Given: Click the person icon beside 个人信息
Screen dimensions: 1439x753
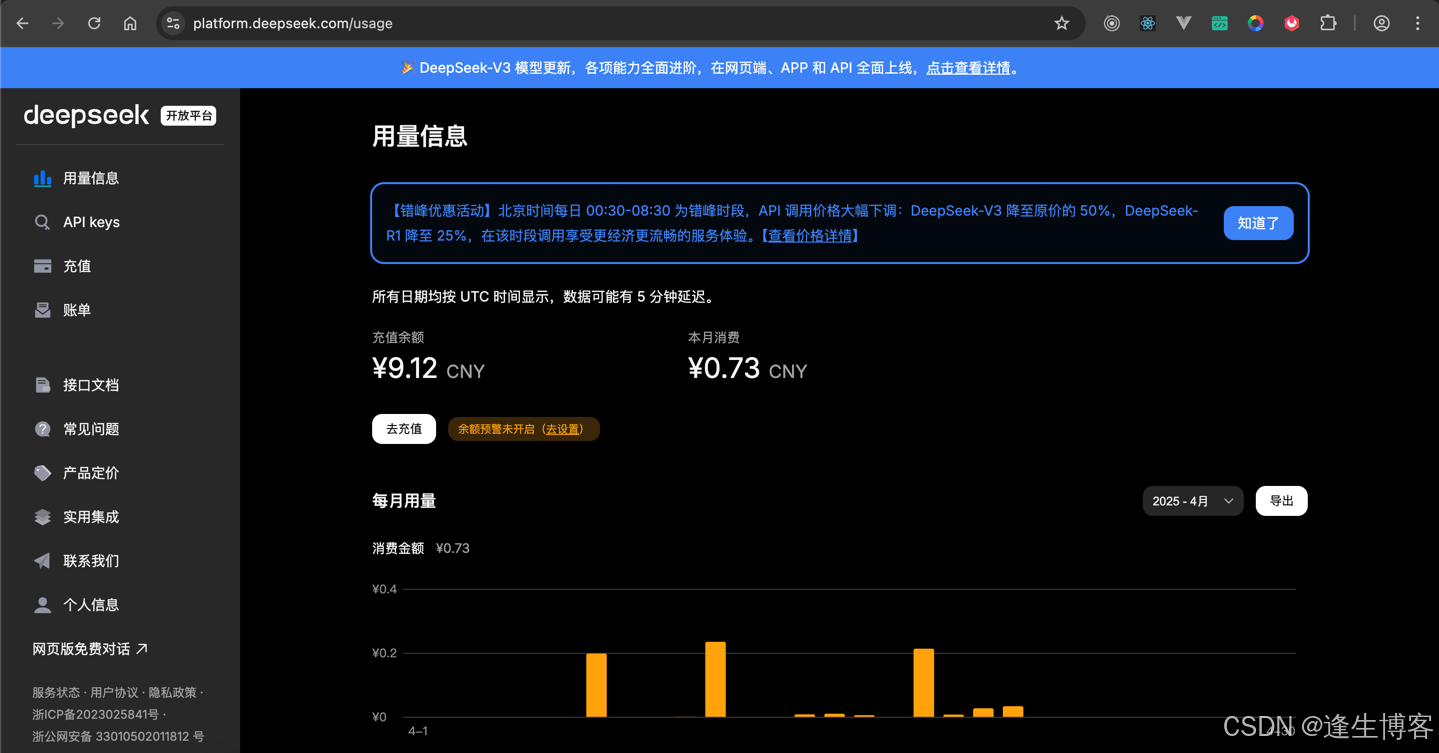Looking at the screenshot, I should (x=42, y=605).
